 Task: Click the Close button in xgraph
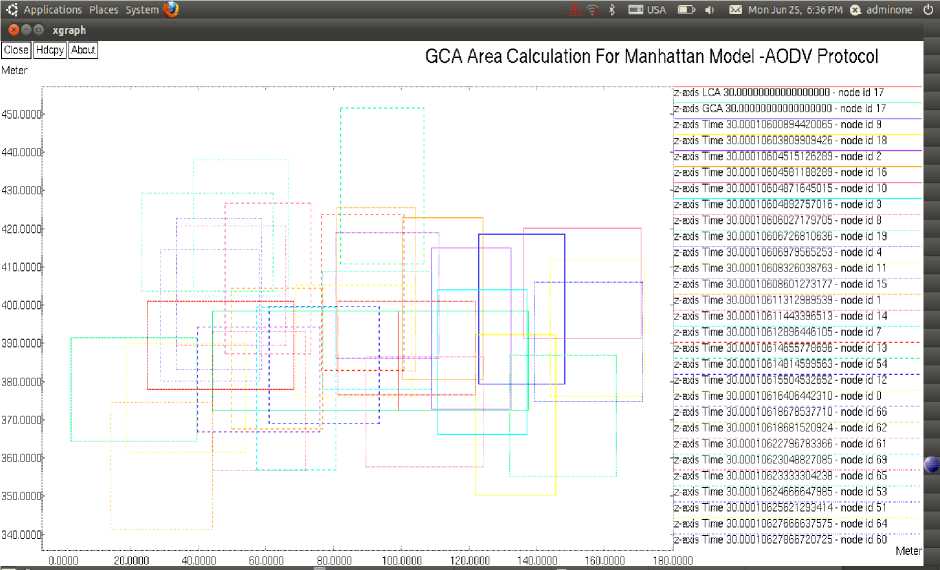[x=16, y=50]
